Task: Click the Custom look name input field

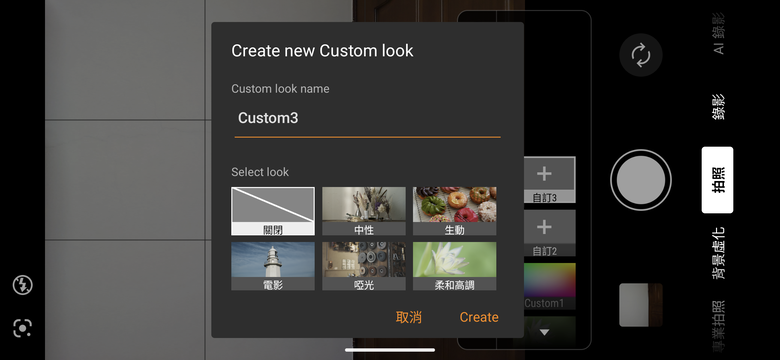Action: [368, 119]
